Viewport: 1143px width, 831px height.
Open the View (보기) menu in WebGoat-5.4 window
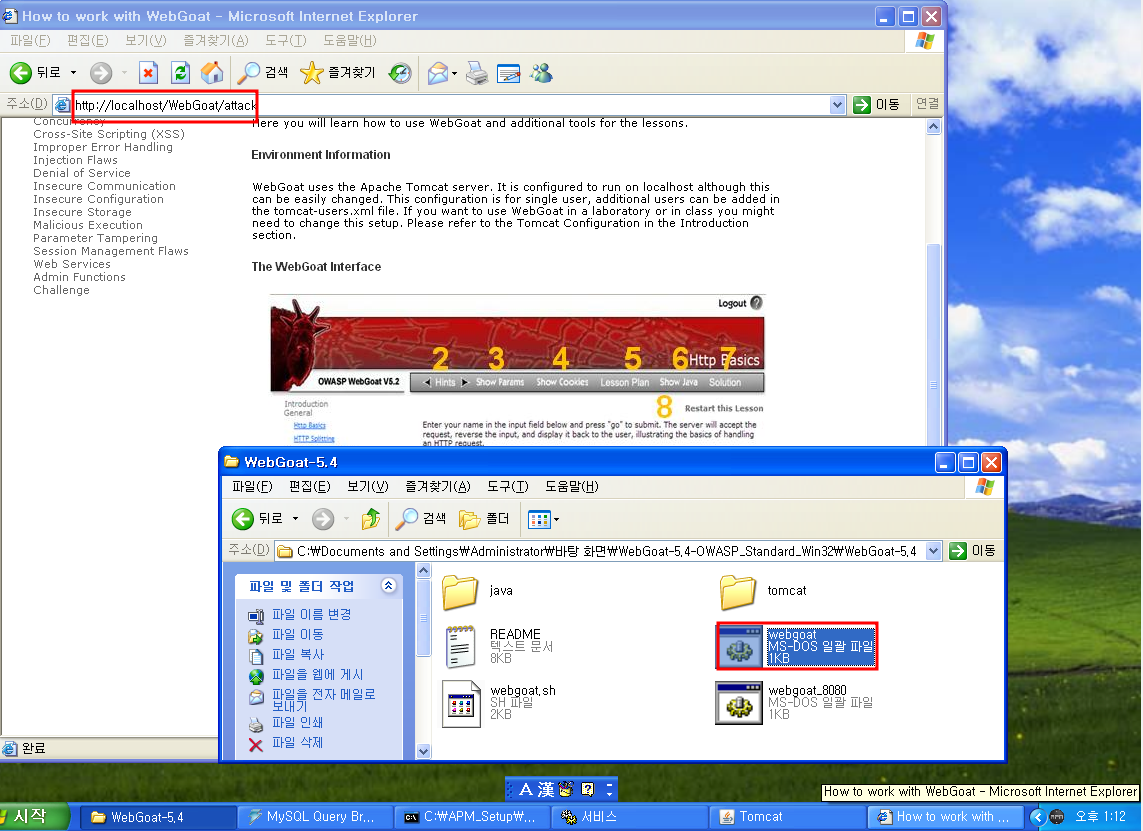point(367,486)
